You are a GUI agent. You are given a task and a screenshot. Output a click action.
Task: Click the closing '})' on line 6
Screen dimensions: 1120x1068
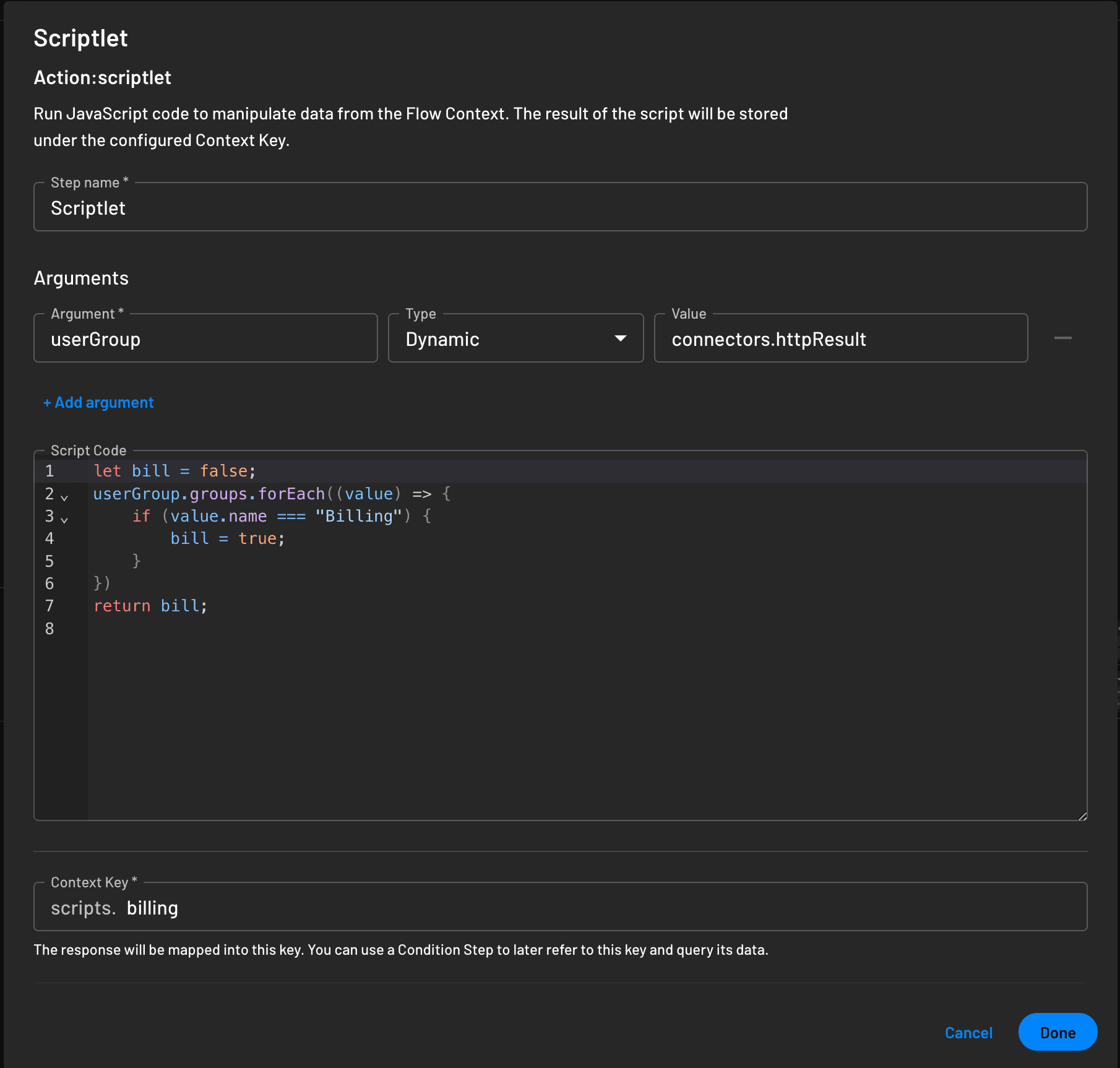click(102, 584)
